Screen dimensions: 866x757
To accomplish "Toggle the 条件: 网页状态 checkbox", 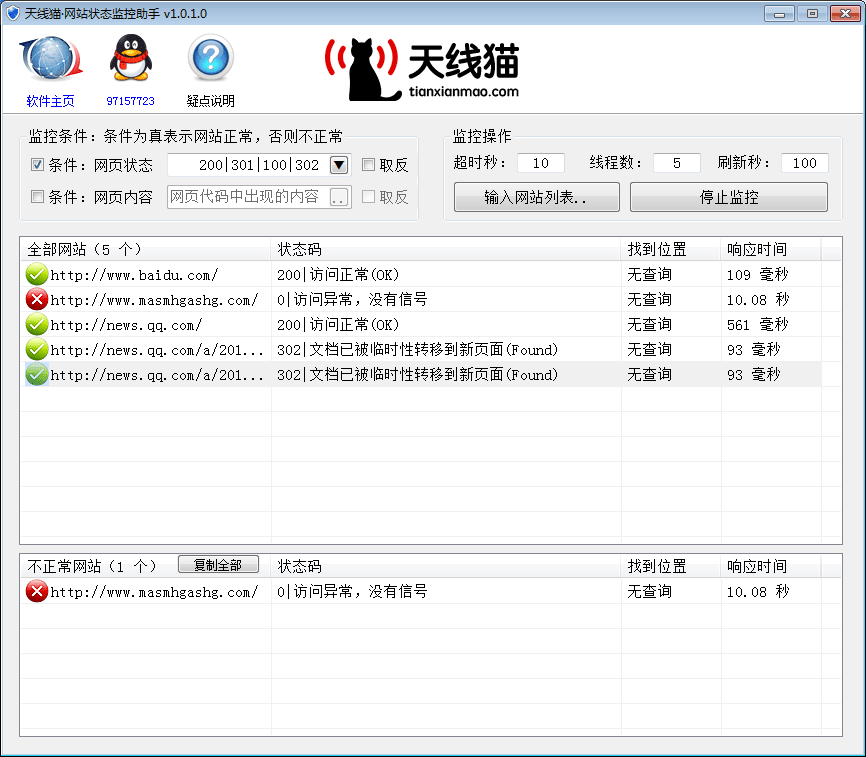I will point(38,165).
